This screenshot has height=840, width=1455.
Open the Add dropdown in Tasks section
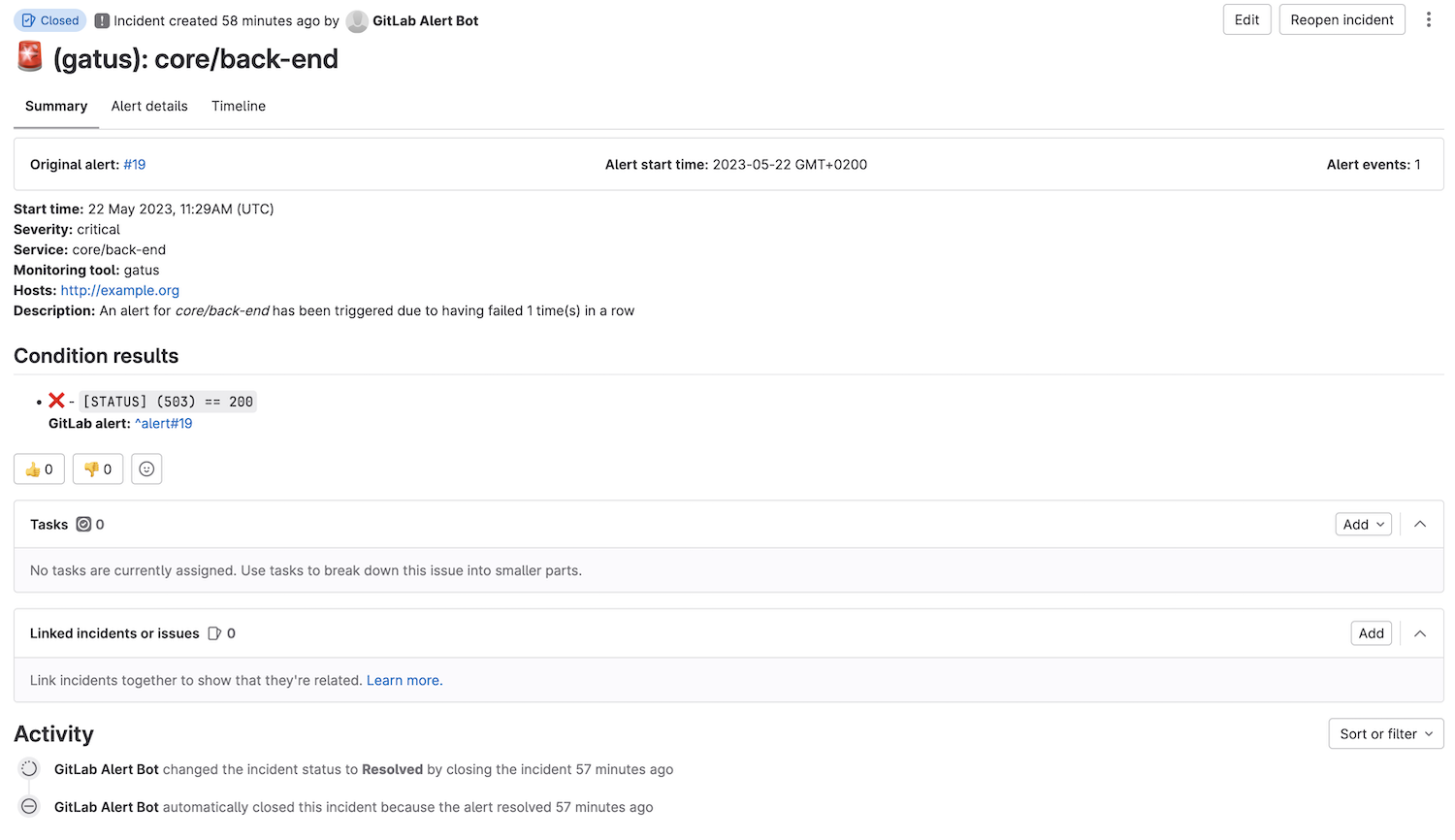point(1363,524)
